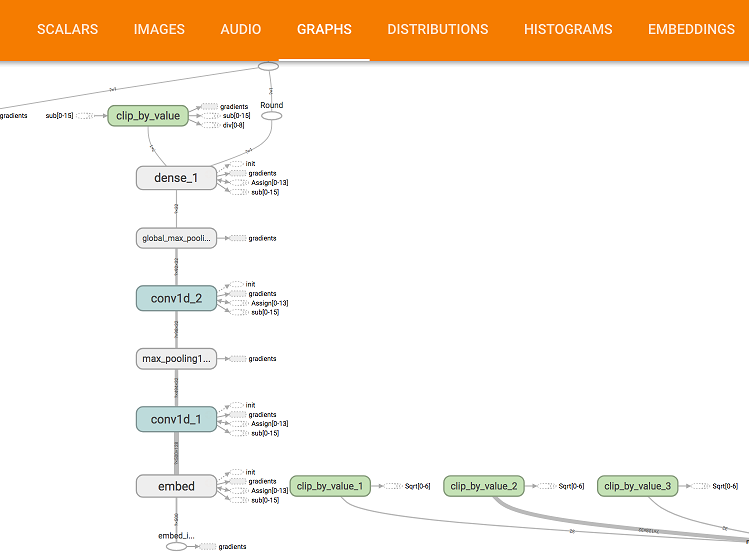The image size is (749, 558).
Task: Select the topmost clip_by_value node
Action: 148,116
